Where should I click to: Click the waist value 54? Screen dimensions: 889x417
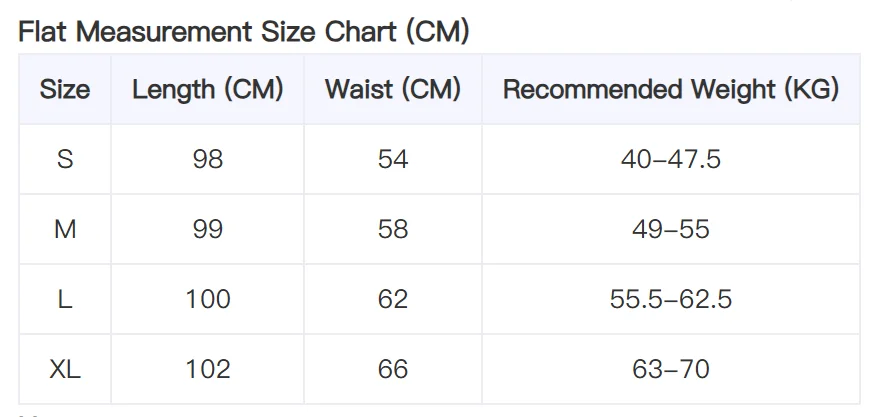[393, 159]
